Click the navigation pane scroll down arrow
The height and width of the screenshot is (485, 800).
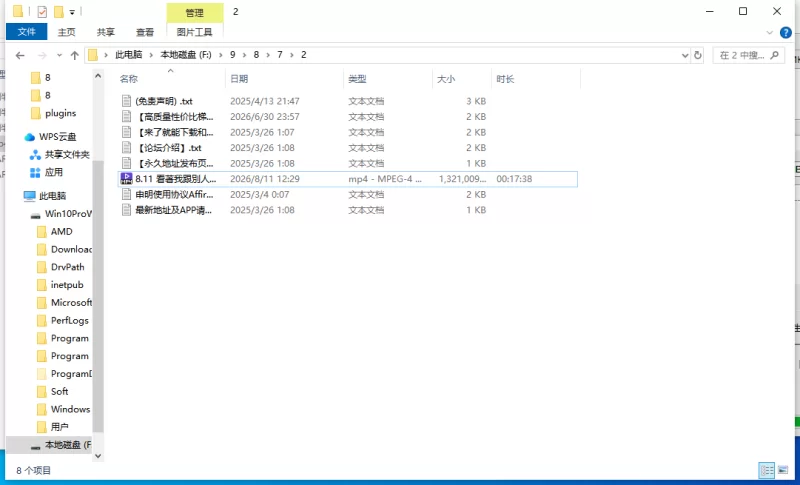98,456
